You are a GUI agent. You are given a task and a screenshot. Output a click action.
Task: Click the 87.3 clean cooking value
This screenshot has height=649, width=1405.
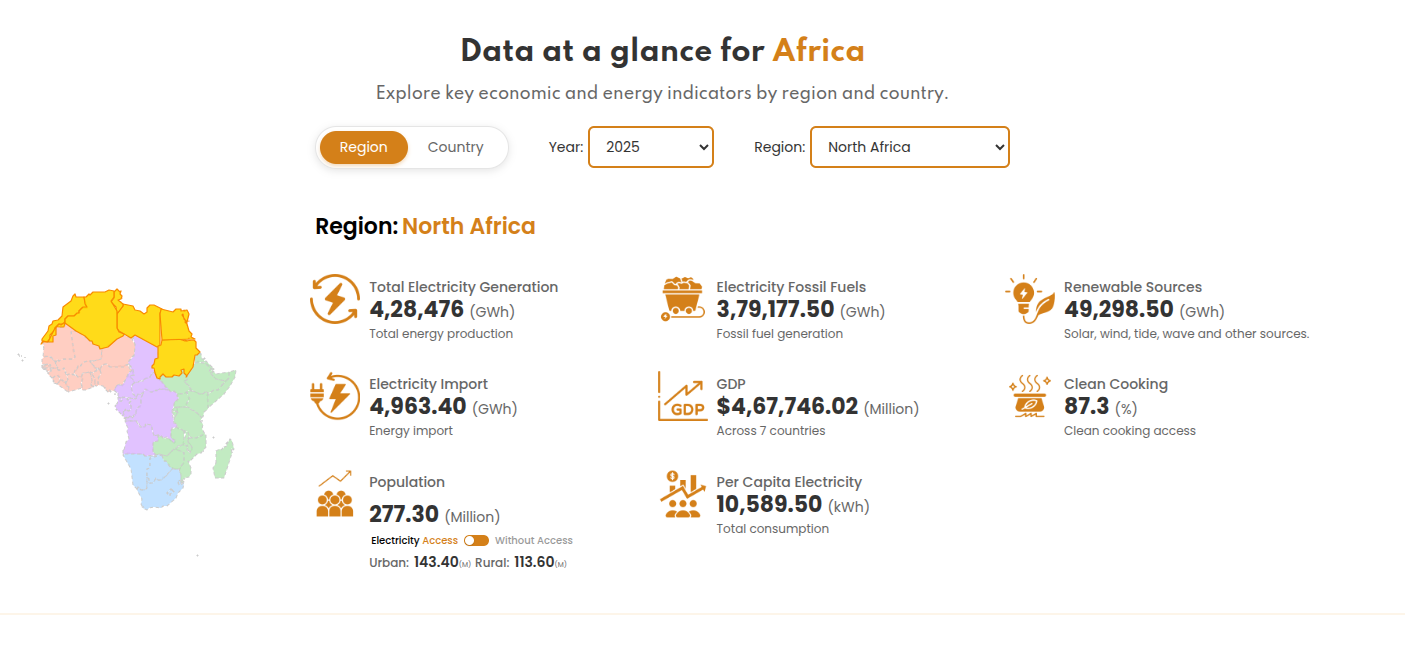(1086, 406)
